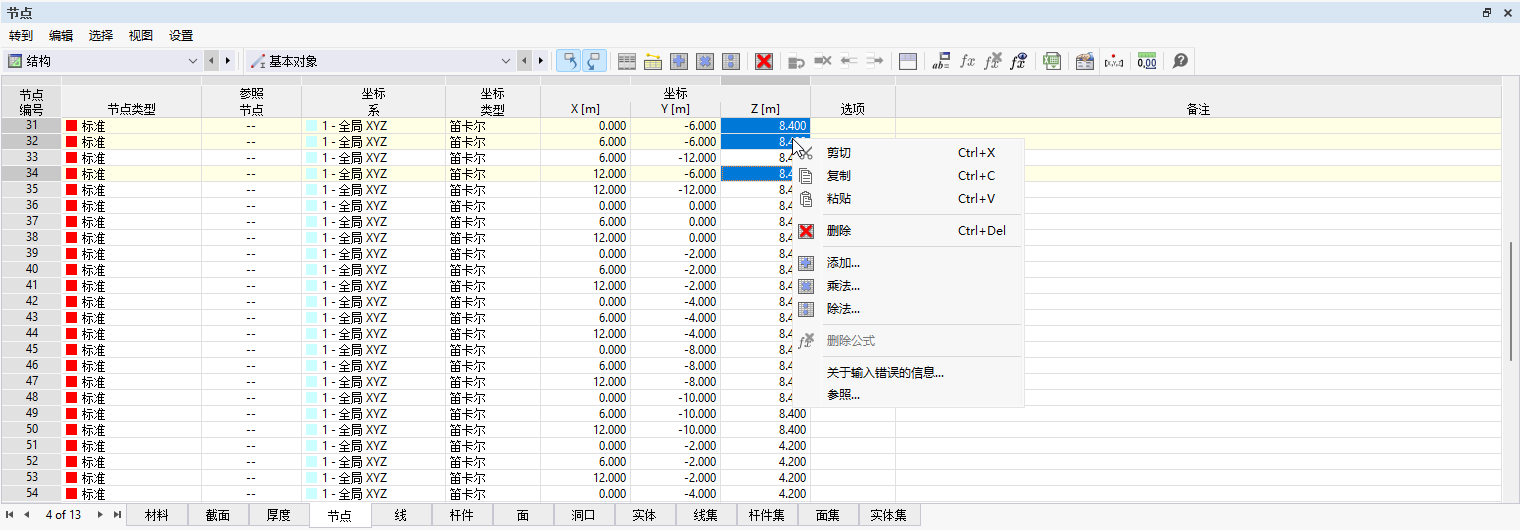
Task: Click the divide toolbar icon
Action: (731, 61)
